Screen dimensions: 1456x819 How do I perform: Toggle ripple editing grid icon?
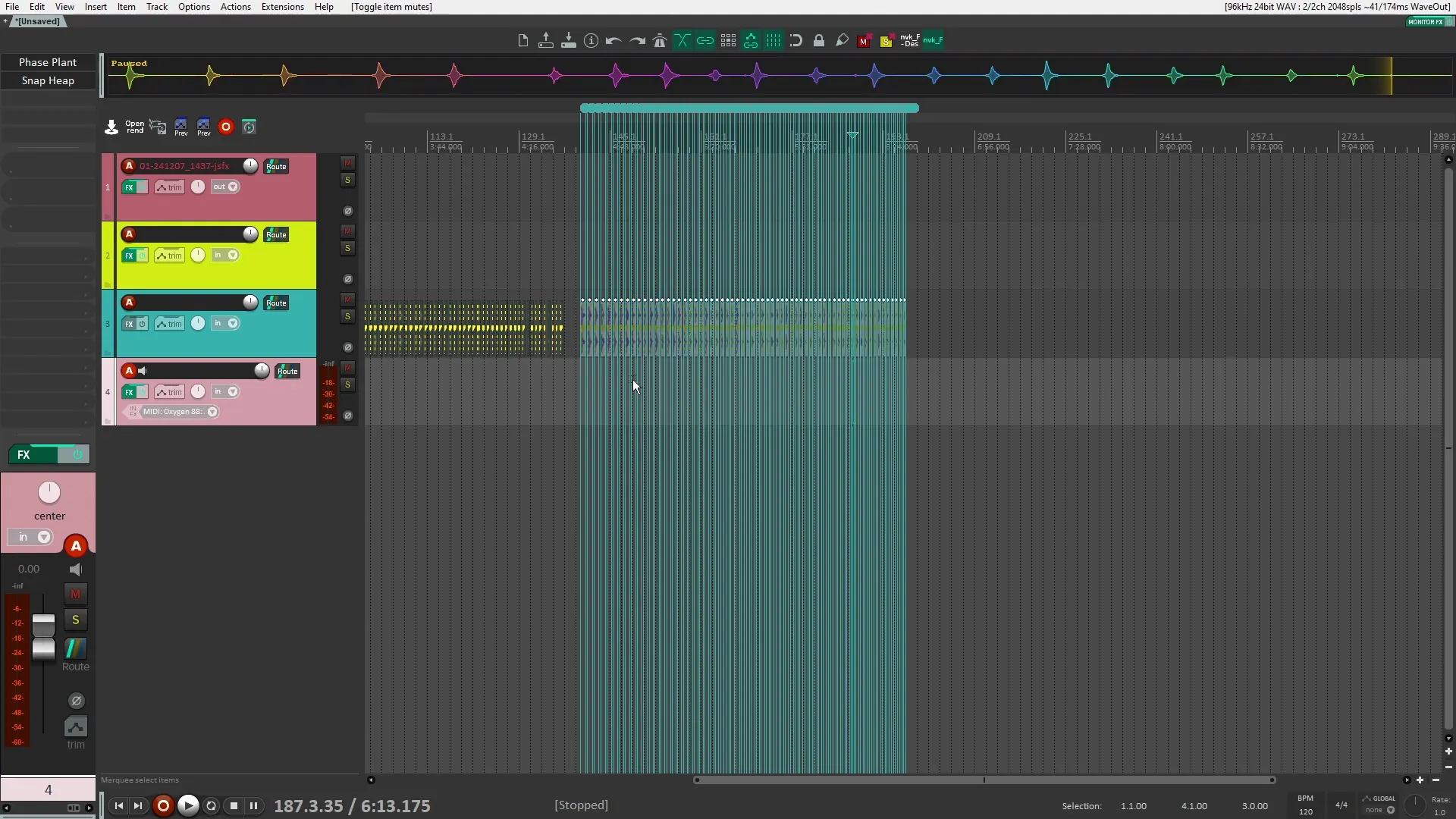pyautogui.click(x=728, y=41)
